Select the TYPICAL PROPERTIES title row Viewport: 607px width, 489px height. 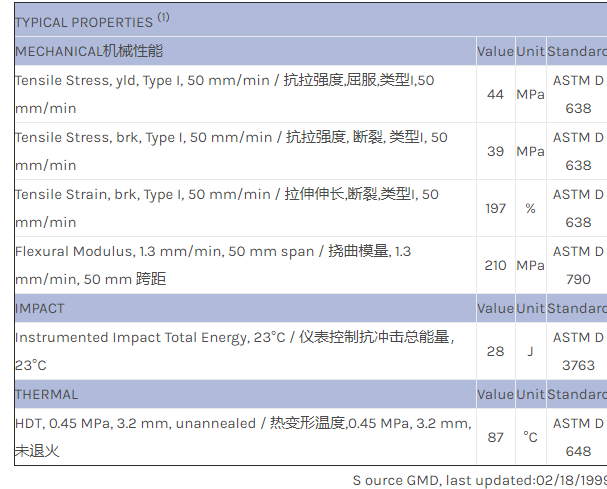[85, 21]
